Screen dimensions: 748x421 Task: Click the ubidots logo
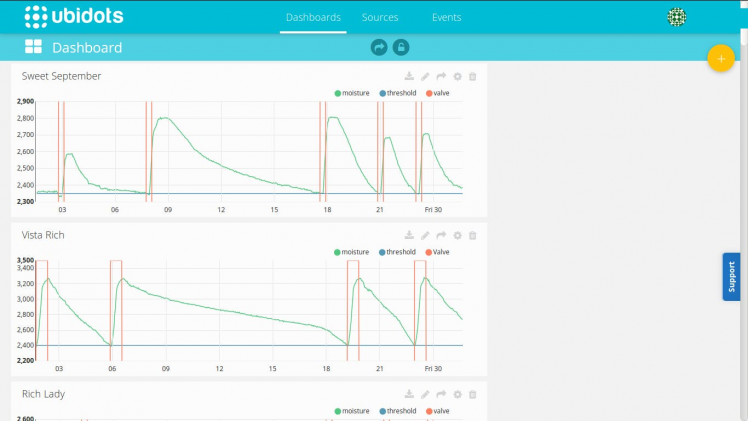[74, 16]
